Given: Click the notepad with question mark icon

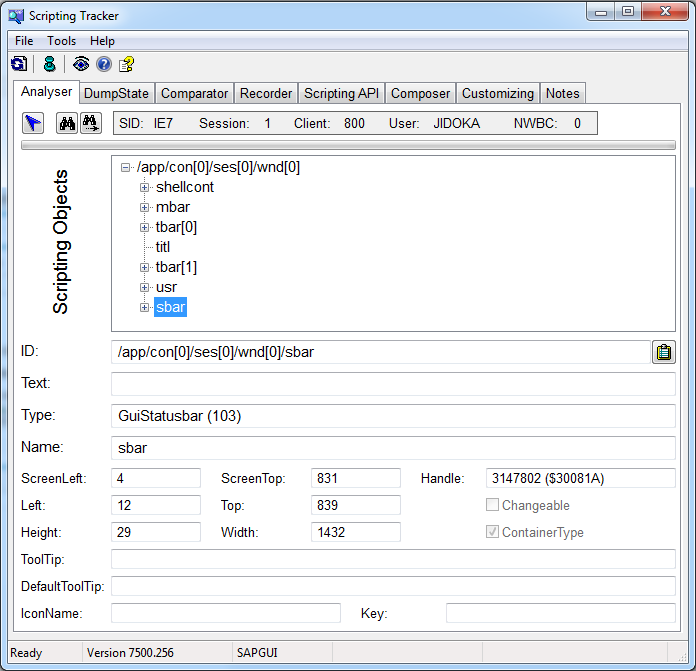Looking at the screenshot, I should pyautogui.click(x=127, y=64).
